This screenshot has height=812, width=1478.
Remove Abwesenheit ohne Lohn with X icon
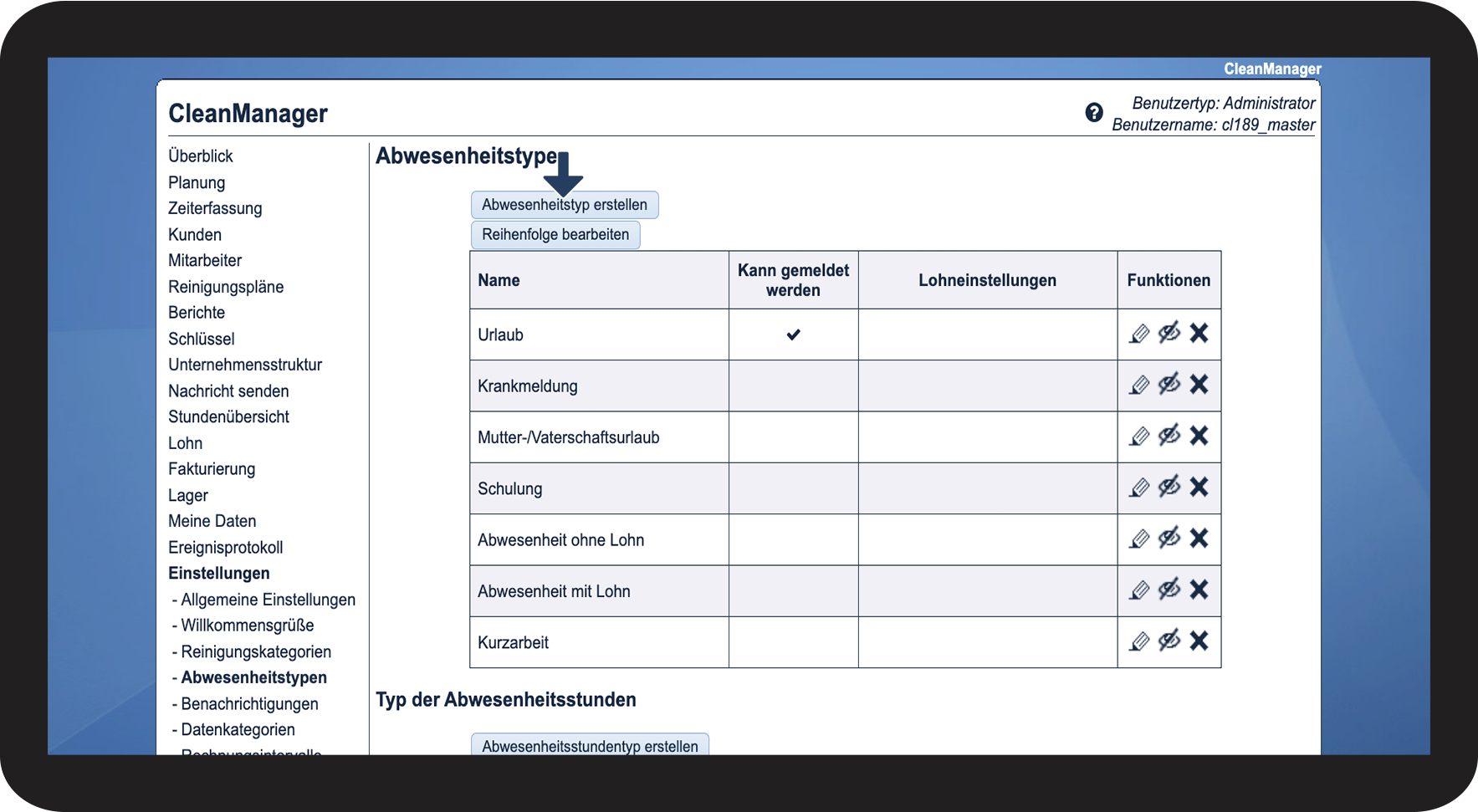click(x=1199, y=538)
